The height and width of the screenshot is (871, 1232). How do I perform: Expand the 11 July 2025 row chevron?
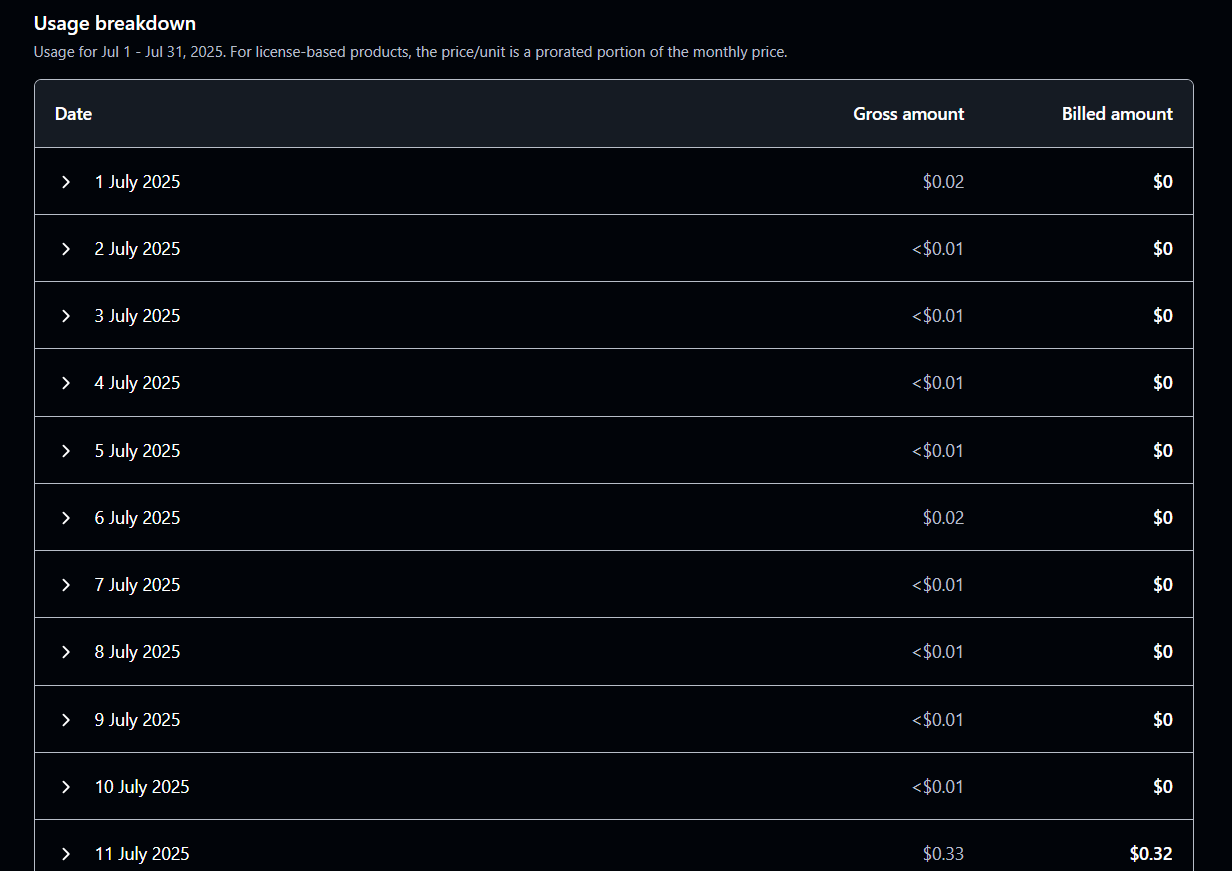click(x=66, y=854)
